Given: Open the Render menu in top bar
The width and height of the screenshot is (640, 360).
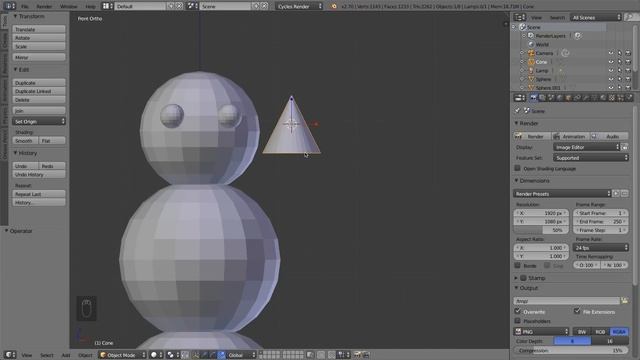Looking at the screenshot, I should [44, 6].
